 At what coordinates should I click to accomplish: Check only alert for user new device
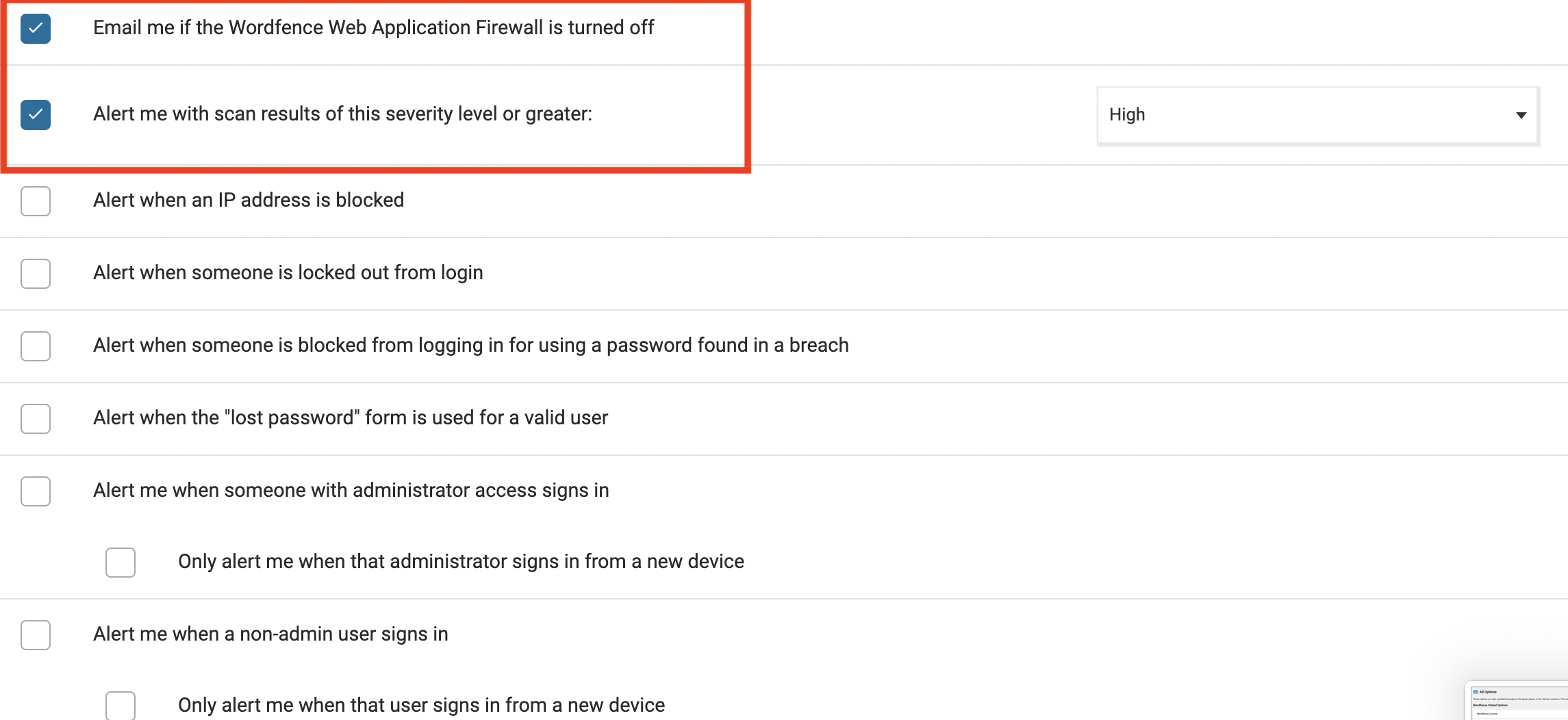[x=121, y=705]
